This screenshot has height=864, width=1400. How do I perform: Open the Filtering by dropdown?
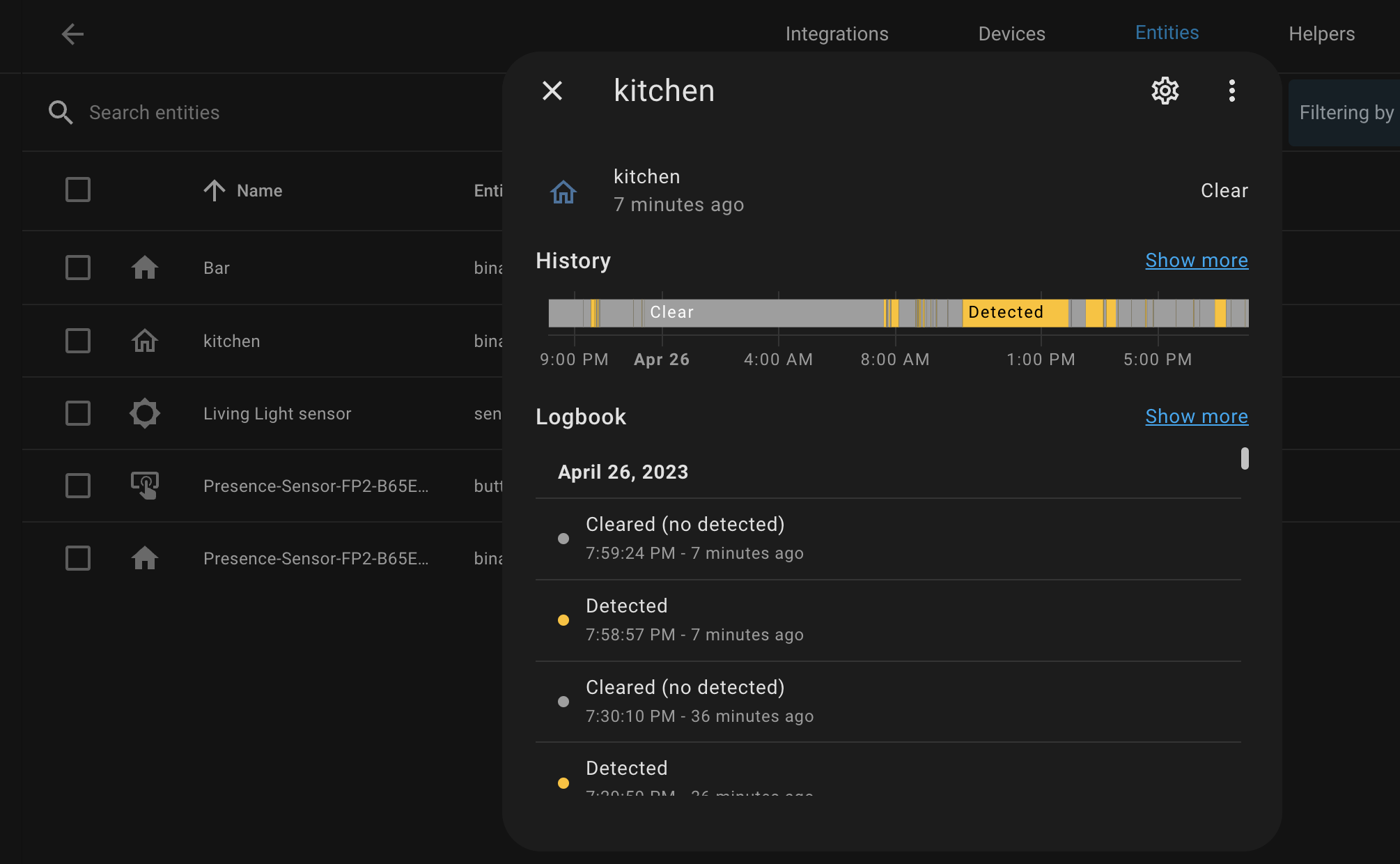pyautogui.click(x=1344, y=113)
